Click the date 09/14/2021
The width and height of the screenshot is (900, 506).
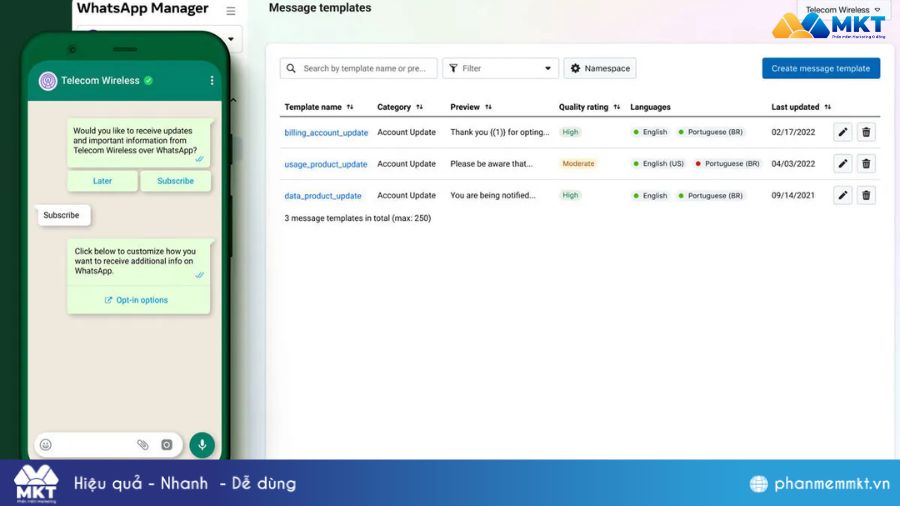pyautogui.click(x=793, y=195)
